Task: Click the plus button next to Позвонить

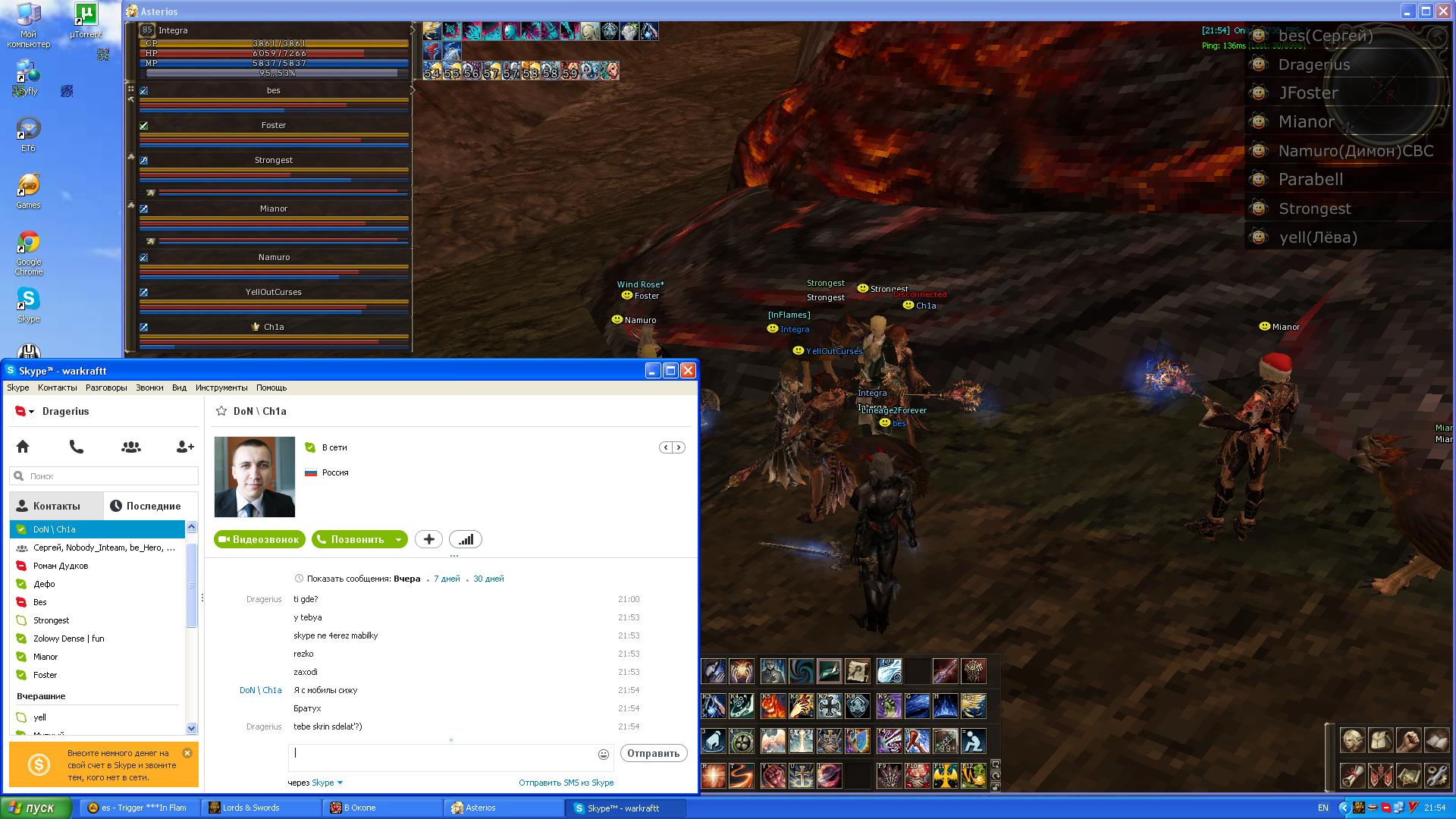Action: click(428, 539)
